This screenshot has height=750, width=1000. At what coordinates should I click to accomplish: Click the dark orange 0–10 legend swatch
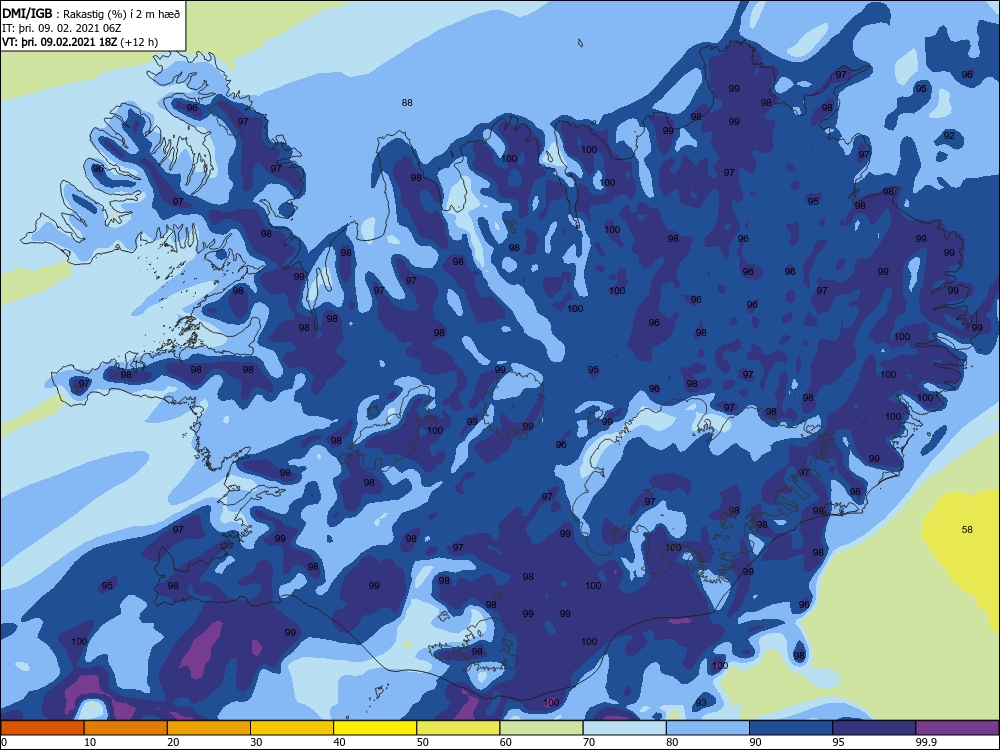[42, 728]
